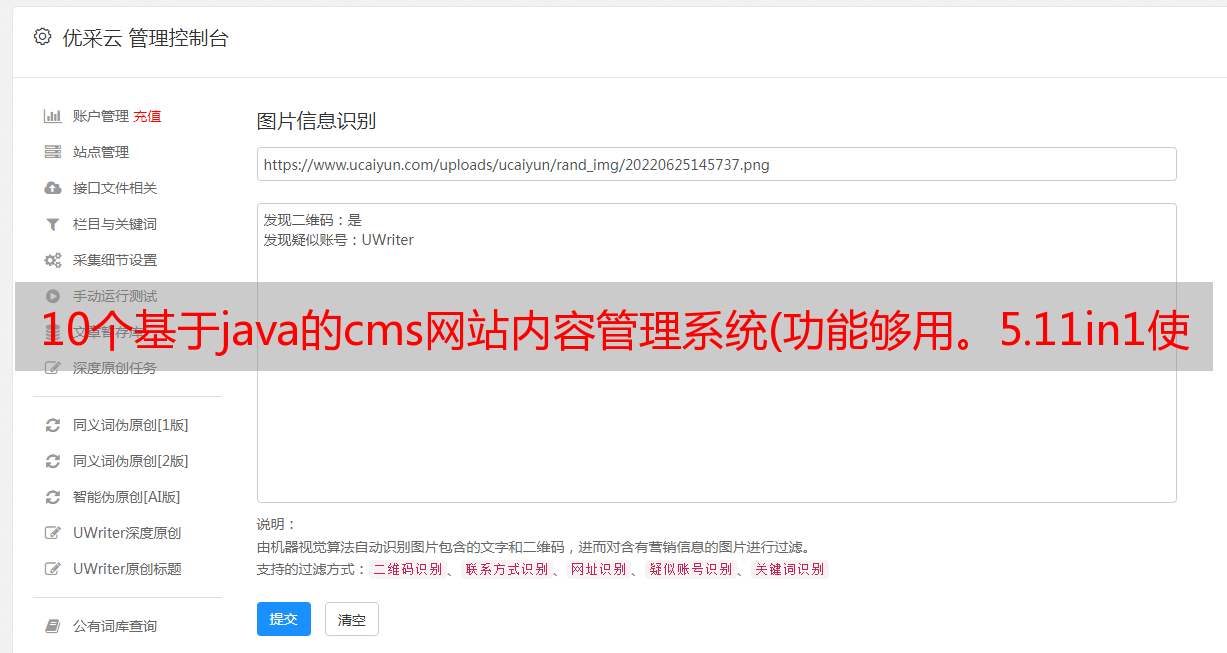Submit the form with 提交 button

pyautogui.click(x=284, y=619)
